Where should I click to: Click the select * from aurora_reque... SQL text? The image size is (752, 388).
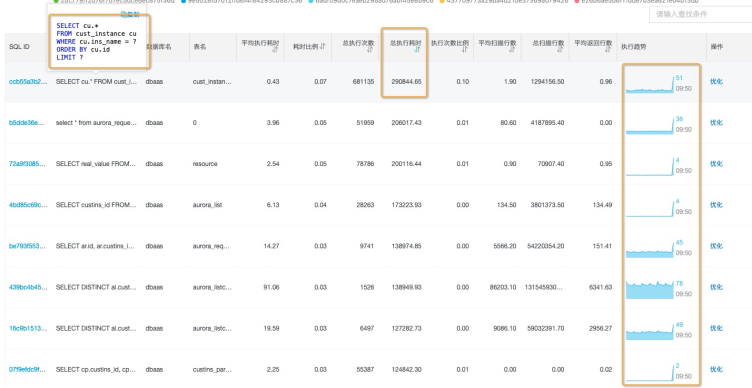click(96, 123)
